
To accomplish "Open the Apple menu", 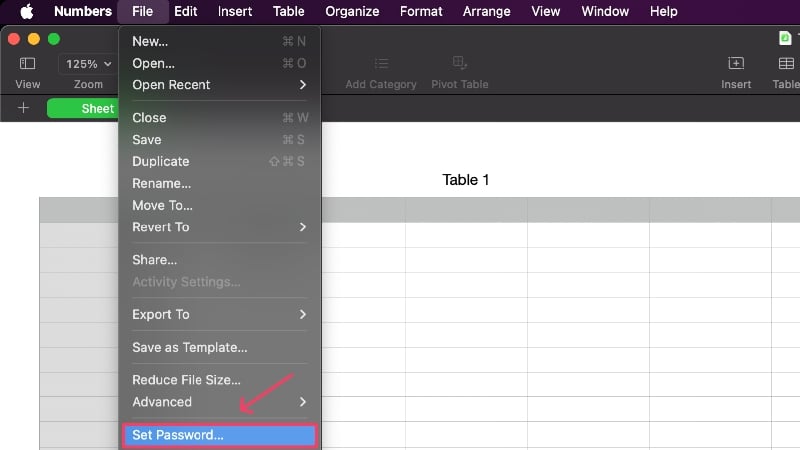I will pyautogui.click(x=27, y=11).
